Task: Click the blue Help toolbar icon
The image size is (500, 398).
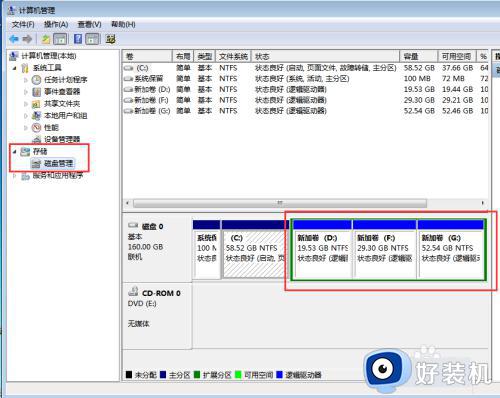Action: pyautogui.click(x=78, y=39)
